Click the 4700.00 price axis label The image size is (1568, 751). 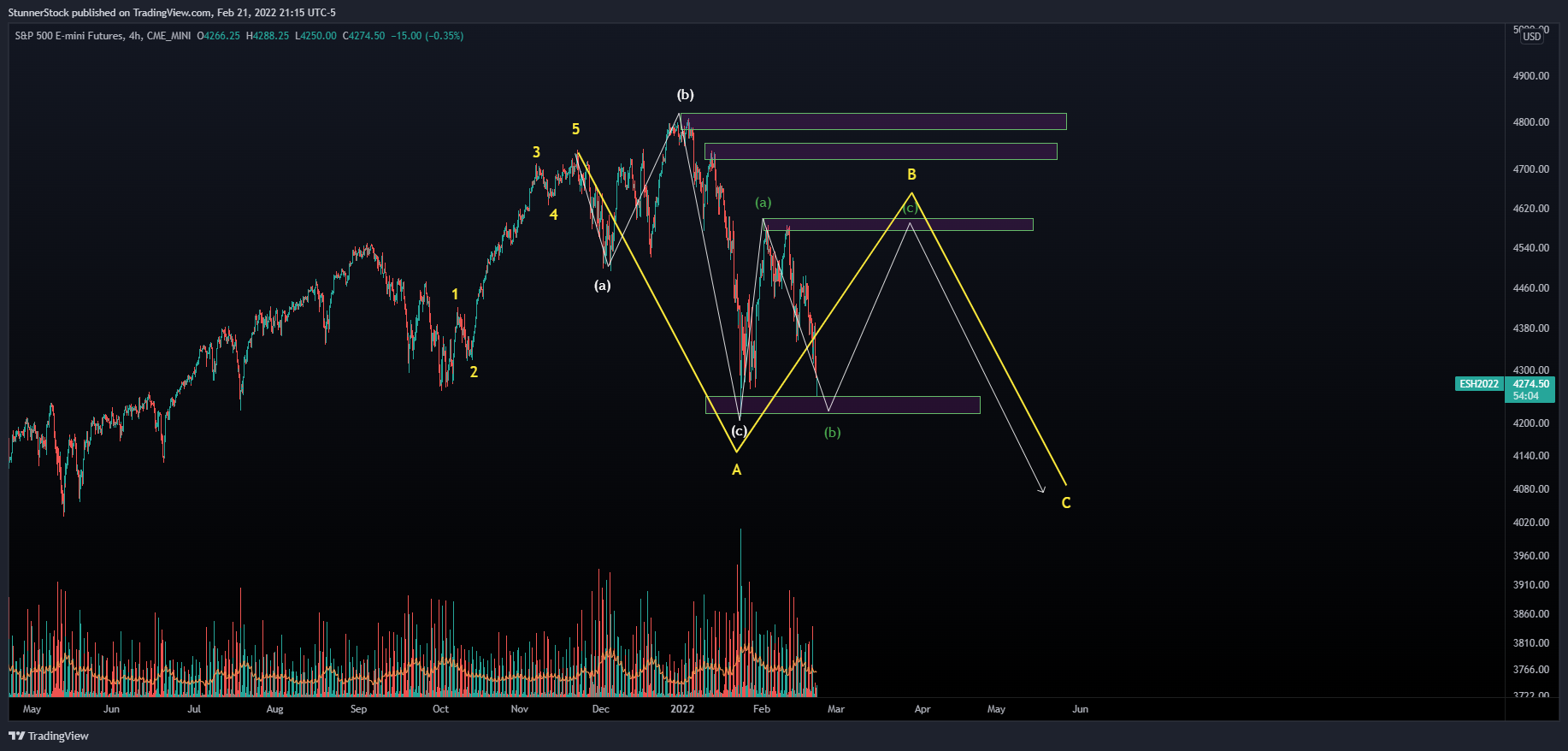coord(1531,169)
